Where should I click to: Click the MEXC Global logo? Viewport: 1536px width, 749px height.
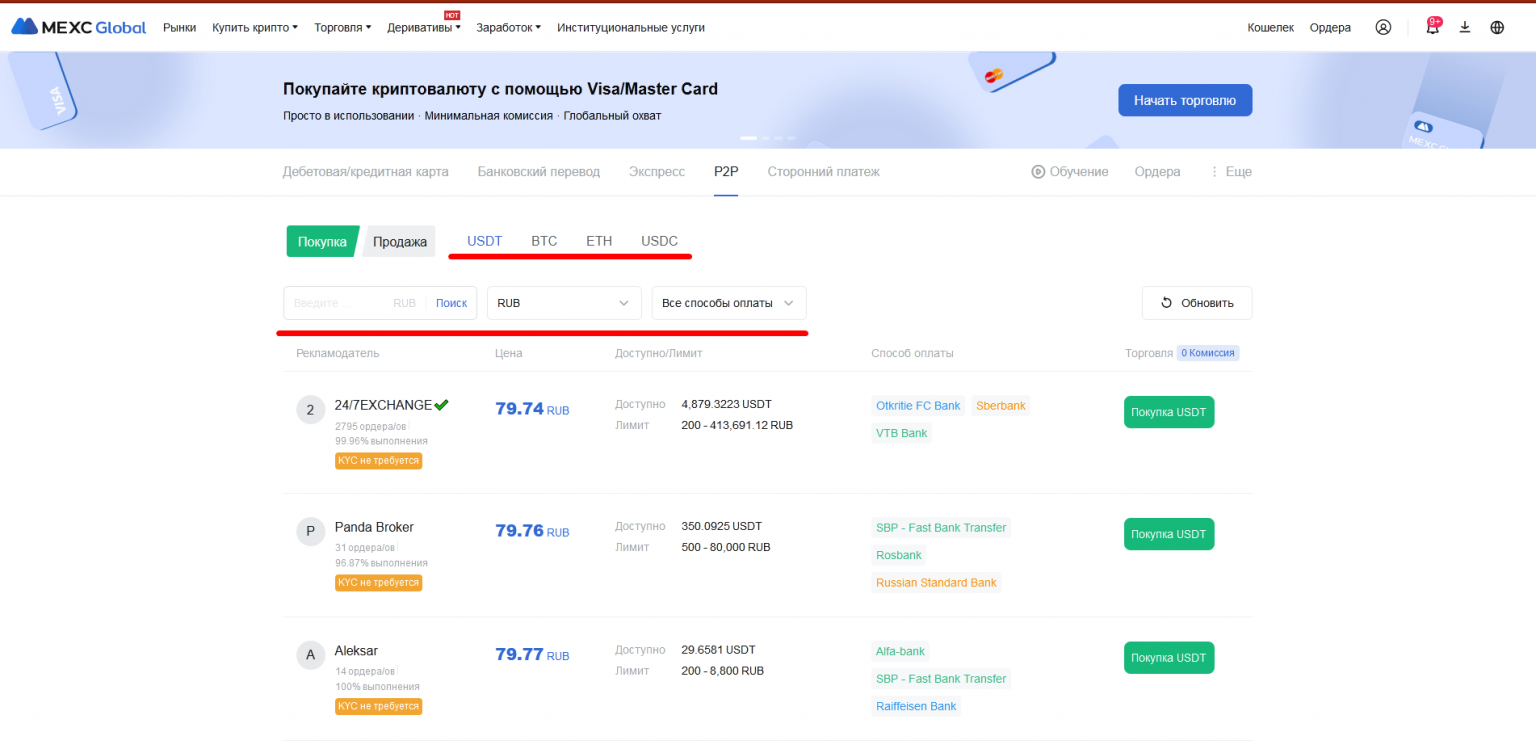[x=78, y=27]
